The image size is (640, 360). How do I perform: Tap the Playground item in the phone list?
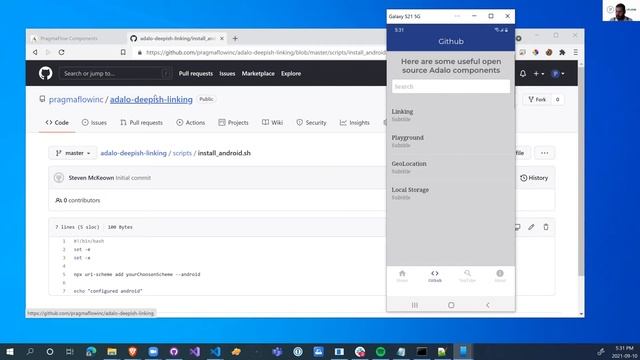[x=451, y=141]
